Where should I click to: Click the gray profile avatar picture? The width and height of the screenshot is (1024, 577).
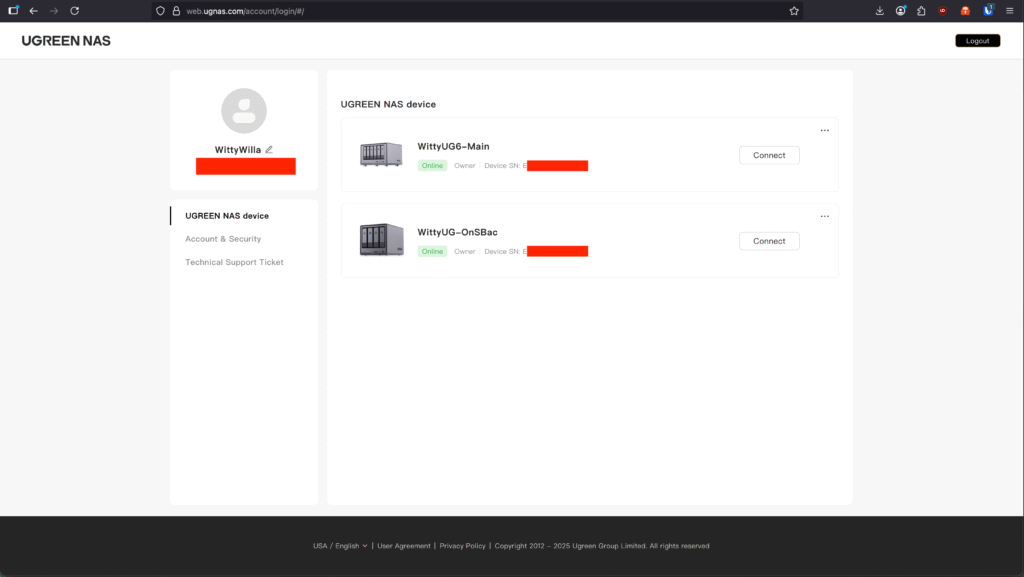tap(243, 111)
